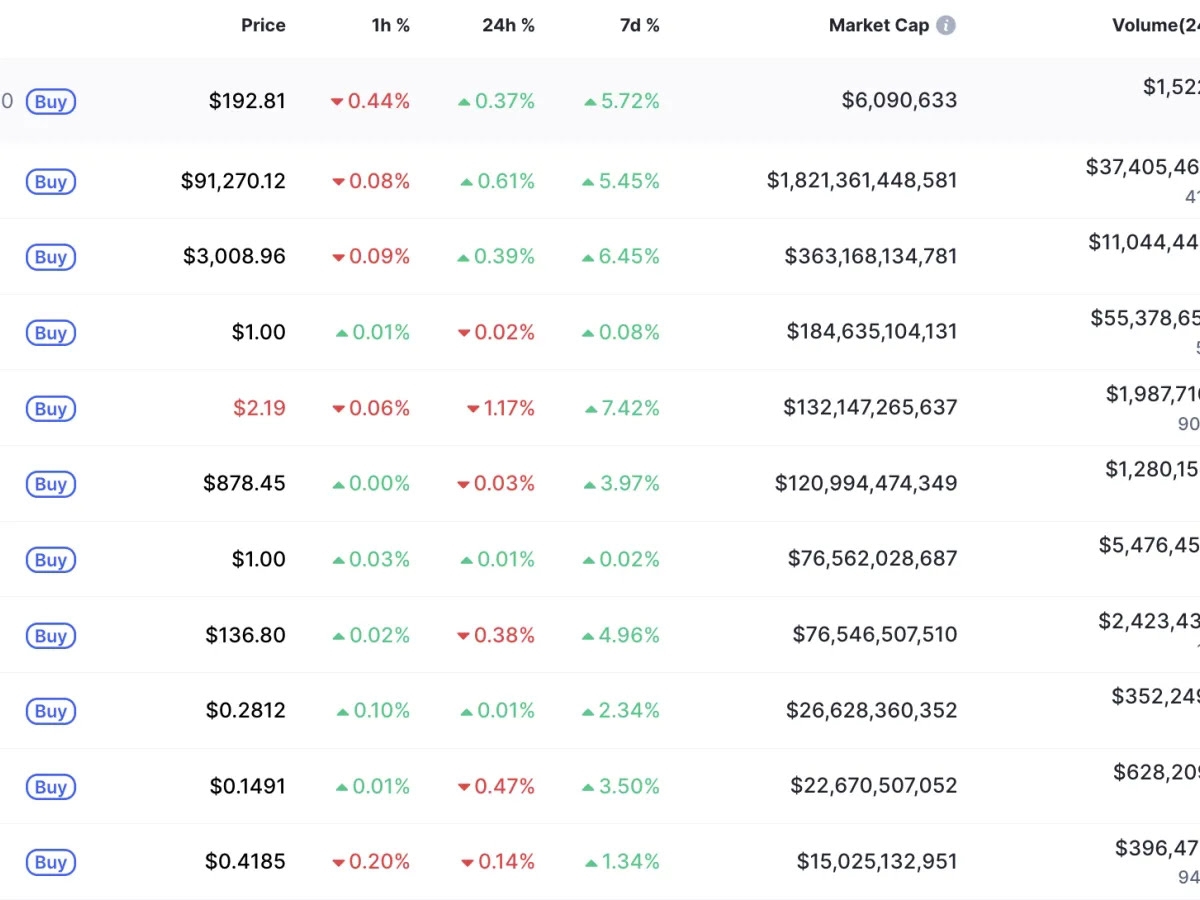This screenshot has width=1200, height=900.
Task: Buy the coin with $184,635,104,131 market cap
Action: [50, 333]
